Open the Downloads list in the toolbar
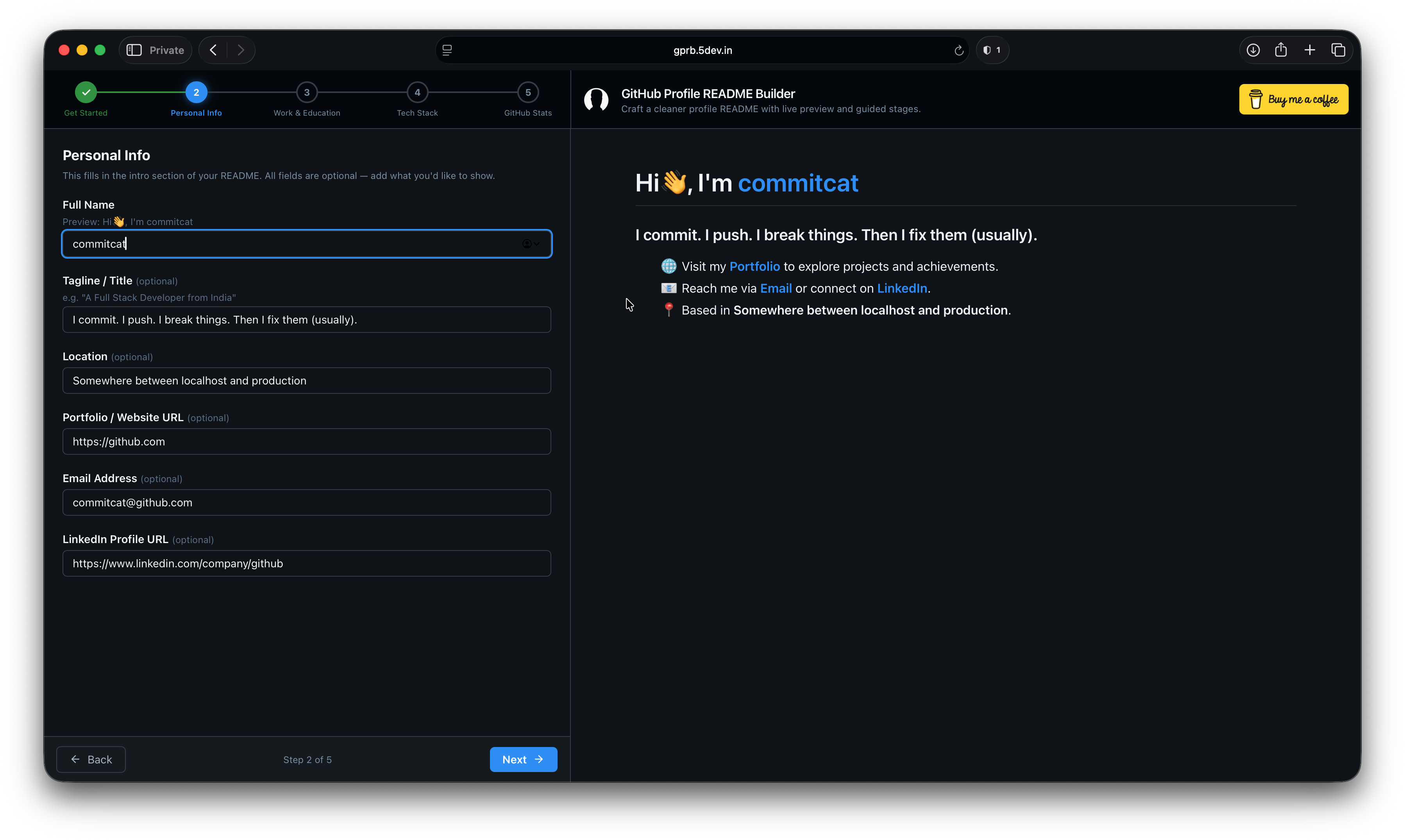Viewport: 1405px width, 840px height. pyautogui.click(x=1253, y=50)
